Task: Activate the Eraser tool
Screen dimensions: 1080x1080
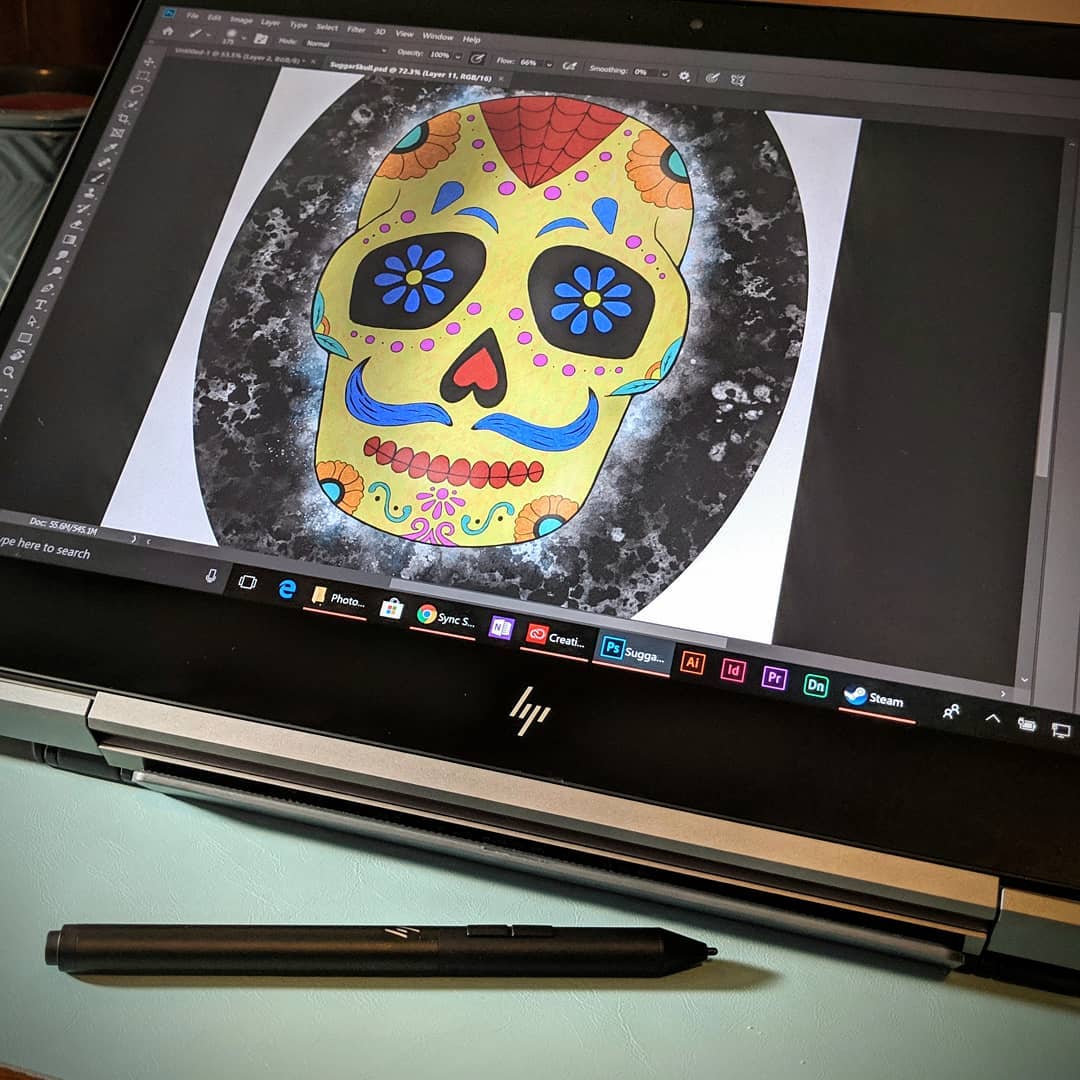Action: pos(77,225)
